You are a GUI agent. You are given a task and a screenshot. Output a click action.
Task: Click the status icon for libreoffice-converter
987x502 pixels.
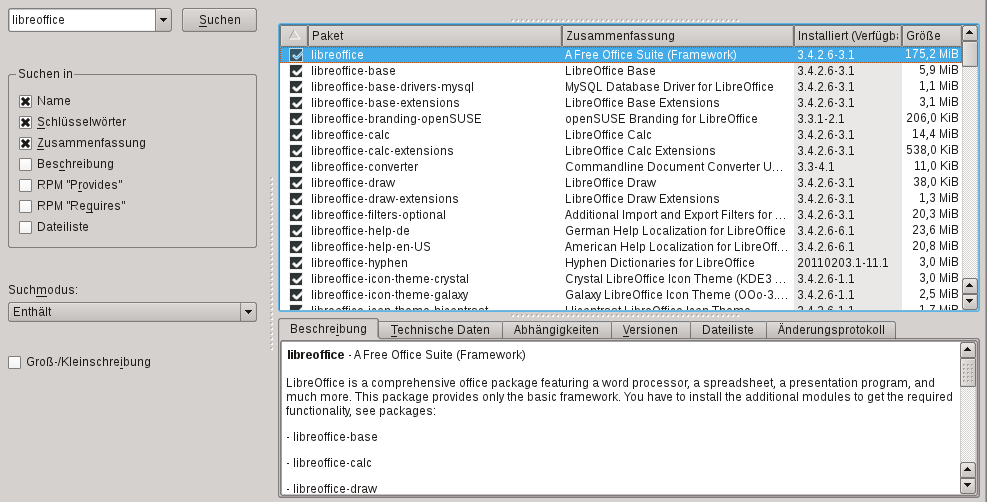pyautogui.click(x=296, y=167)
